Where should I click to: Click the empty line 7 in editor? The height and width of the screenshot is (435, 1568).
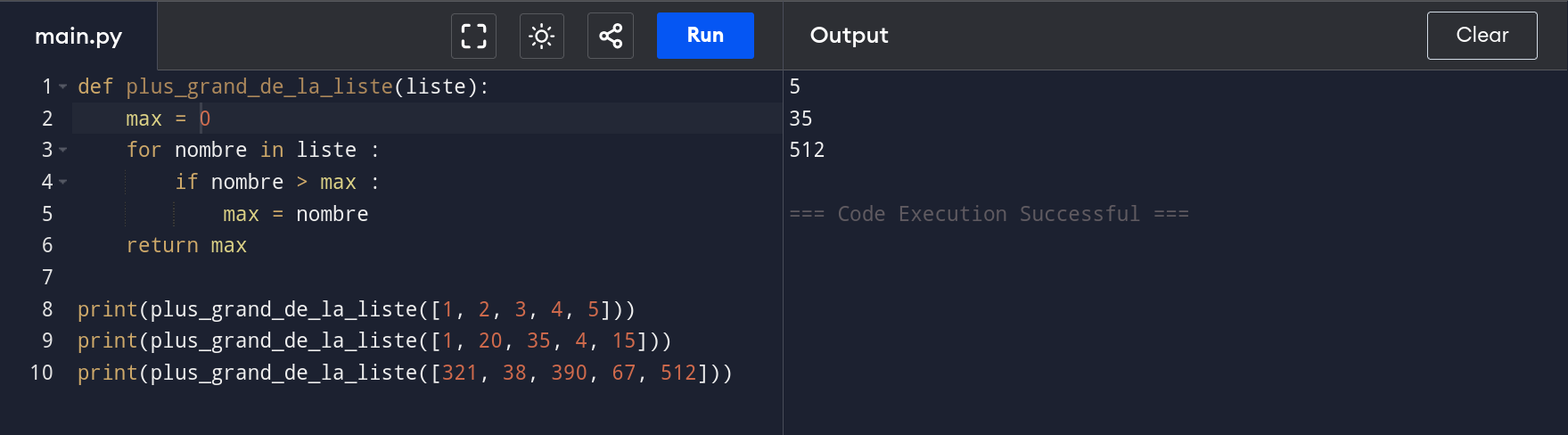(x=357, y=278)
